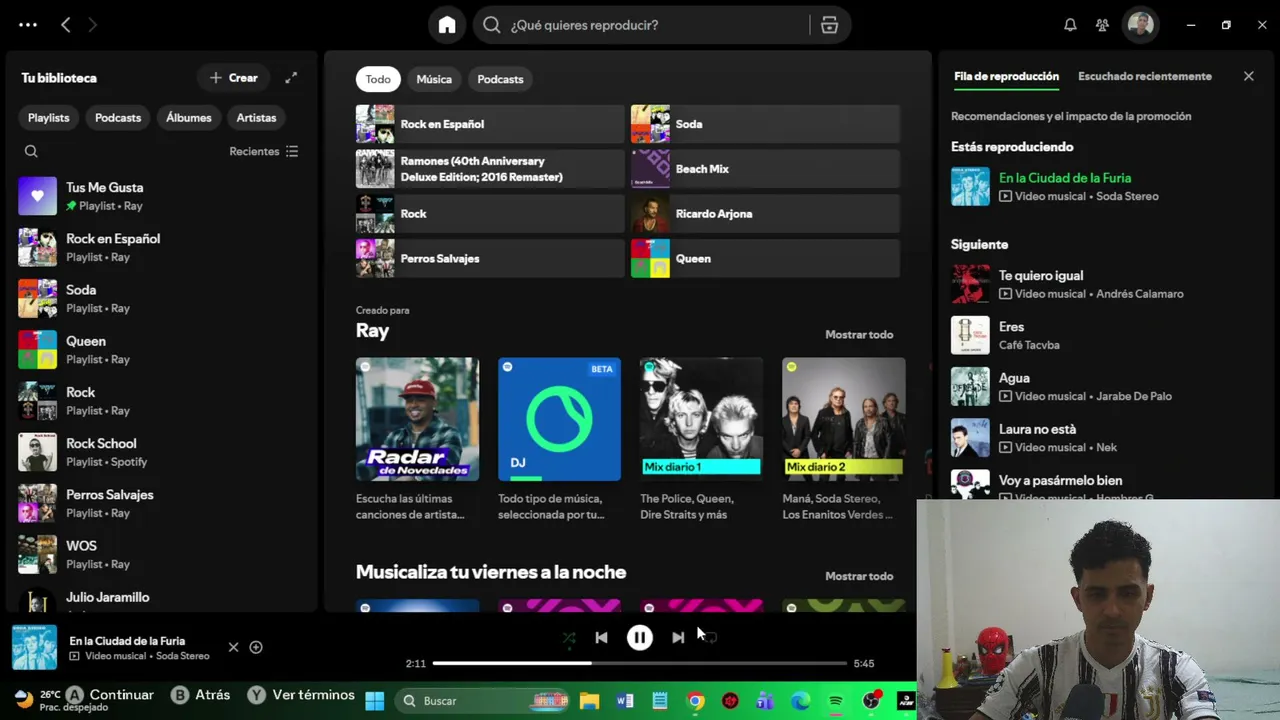1280x720 pixels.
Task: Filter library by Álbumes
Action: 189,118
